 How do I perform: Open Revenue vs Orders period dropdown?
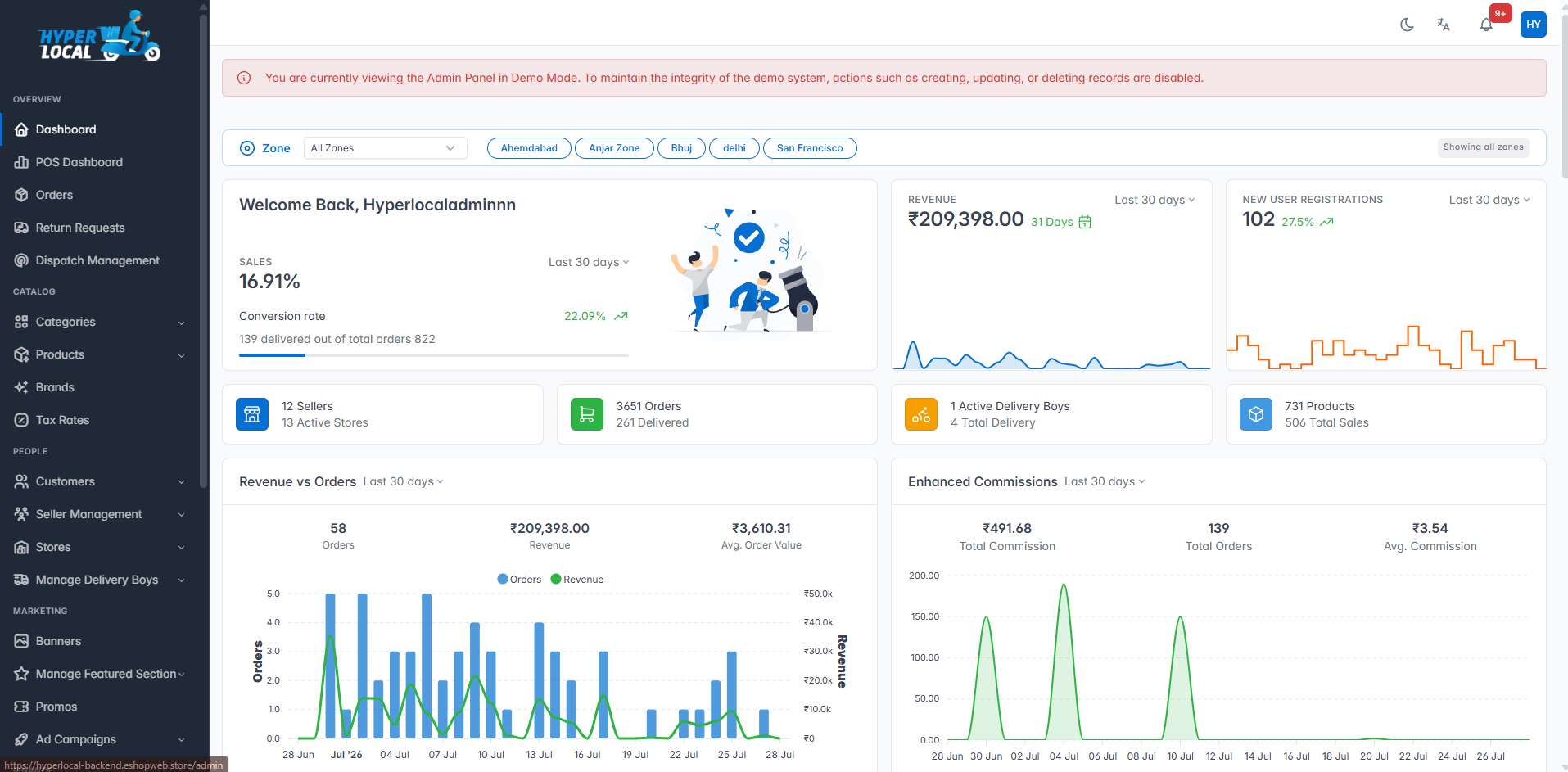(403, 481)
